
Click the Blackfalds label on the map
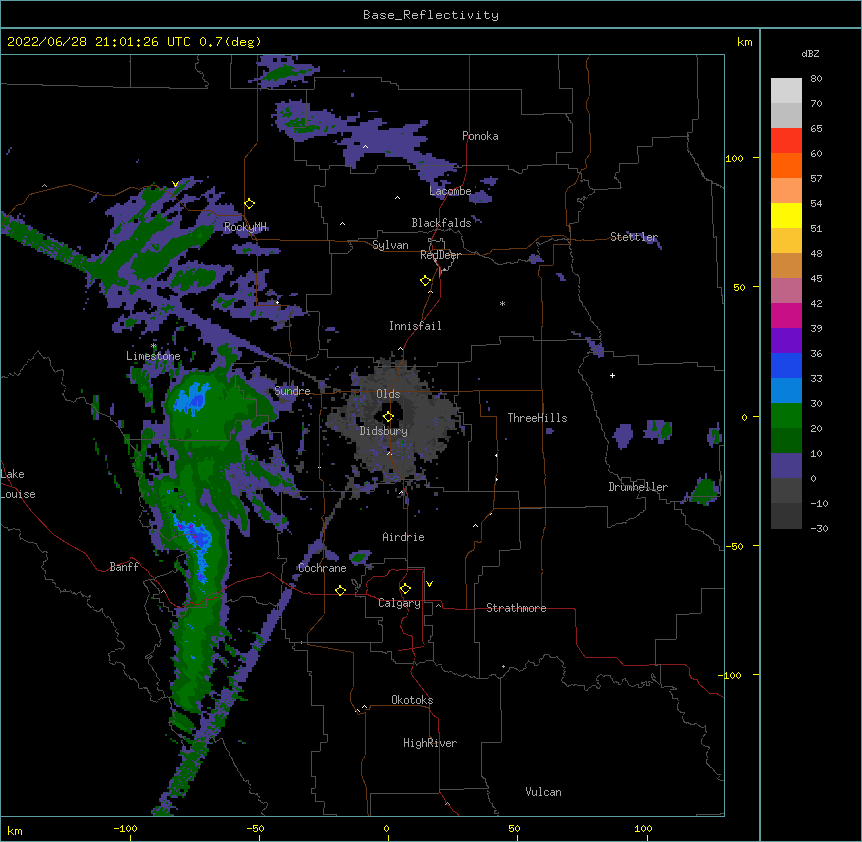[441, 223]
